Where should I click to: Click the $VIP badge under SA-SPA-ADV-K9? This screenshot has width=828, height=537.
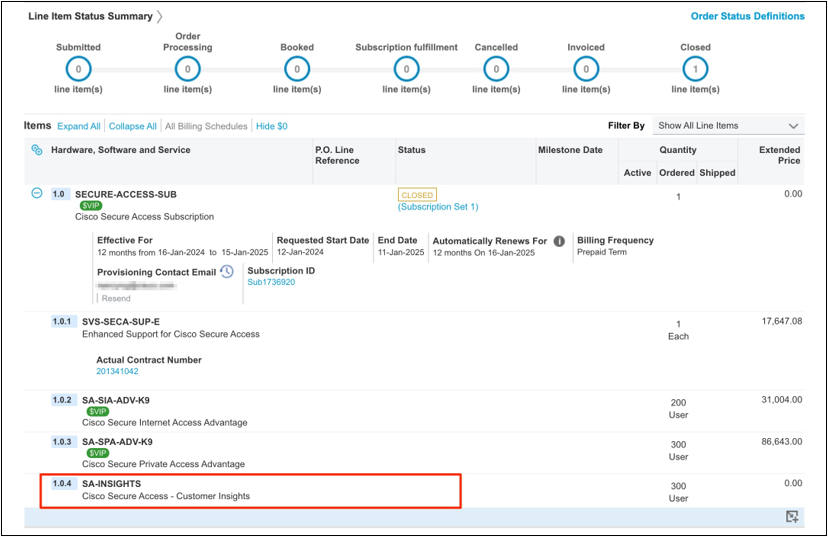98,453
